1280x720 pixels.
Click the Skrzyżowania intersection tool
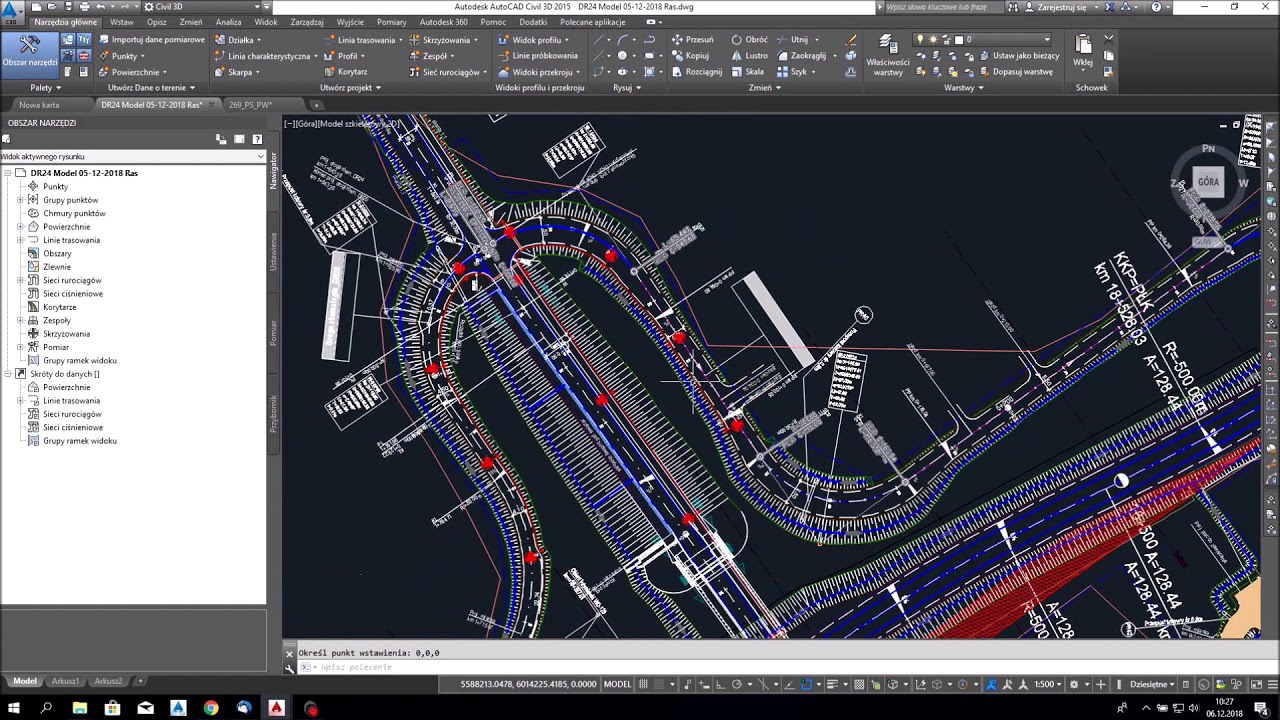coord(444,40)
